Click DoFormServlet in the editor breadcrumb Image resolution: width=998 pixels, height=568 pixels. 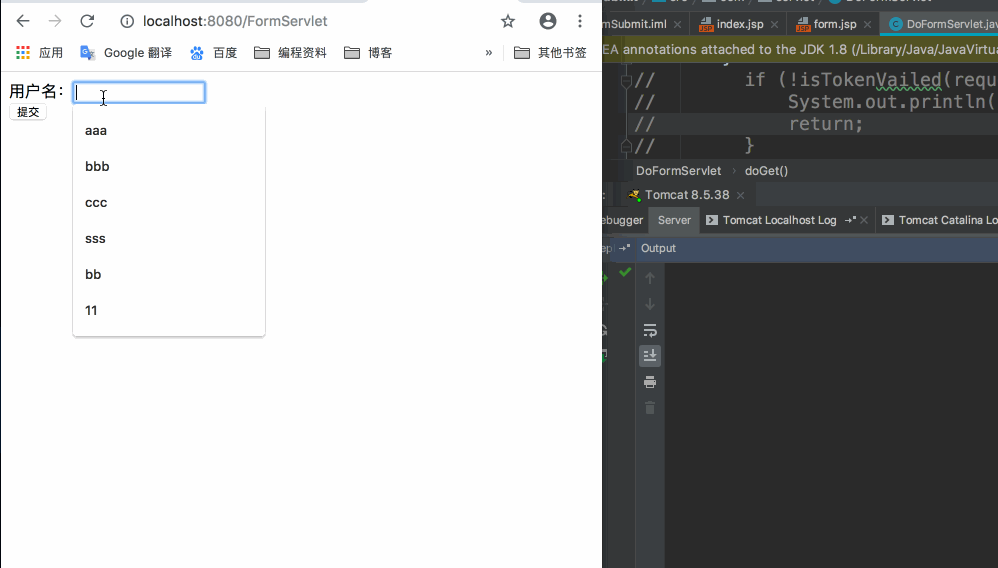click(678, 171)
